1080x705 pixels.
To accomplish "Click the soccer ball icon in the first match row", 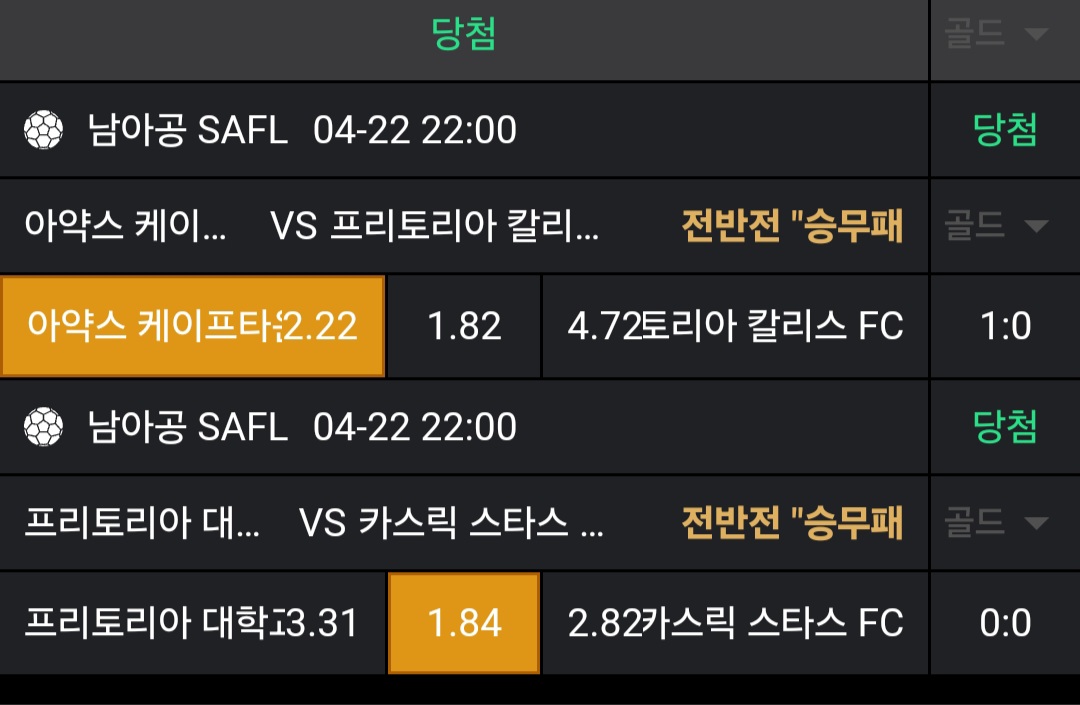I will (x=43, y=130).
